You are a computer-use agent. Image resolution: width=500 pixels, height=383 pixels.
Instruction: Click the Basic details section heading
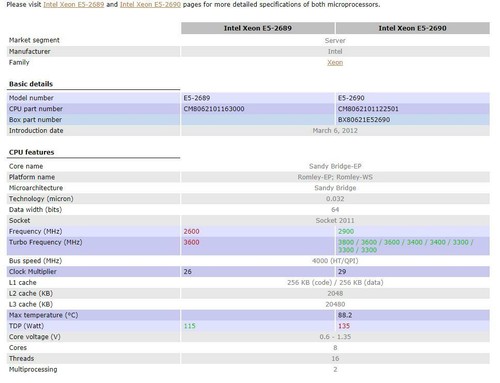[31, 84]
